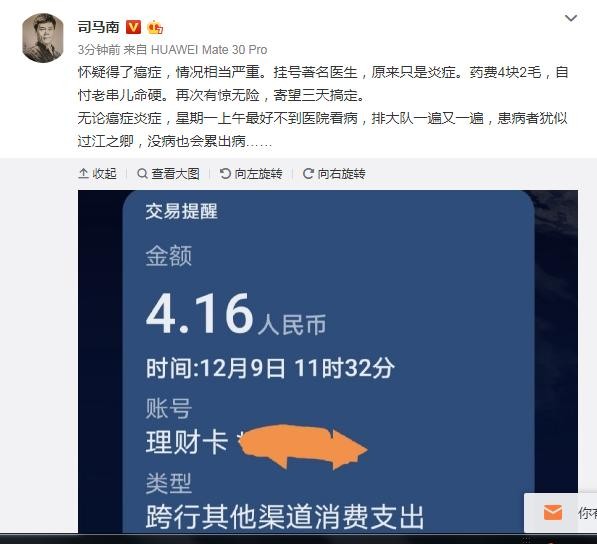Click the membership crown badge icon
This screenshot has height=544, width=597.
coord(155,27)
